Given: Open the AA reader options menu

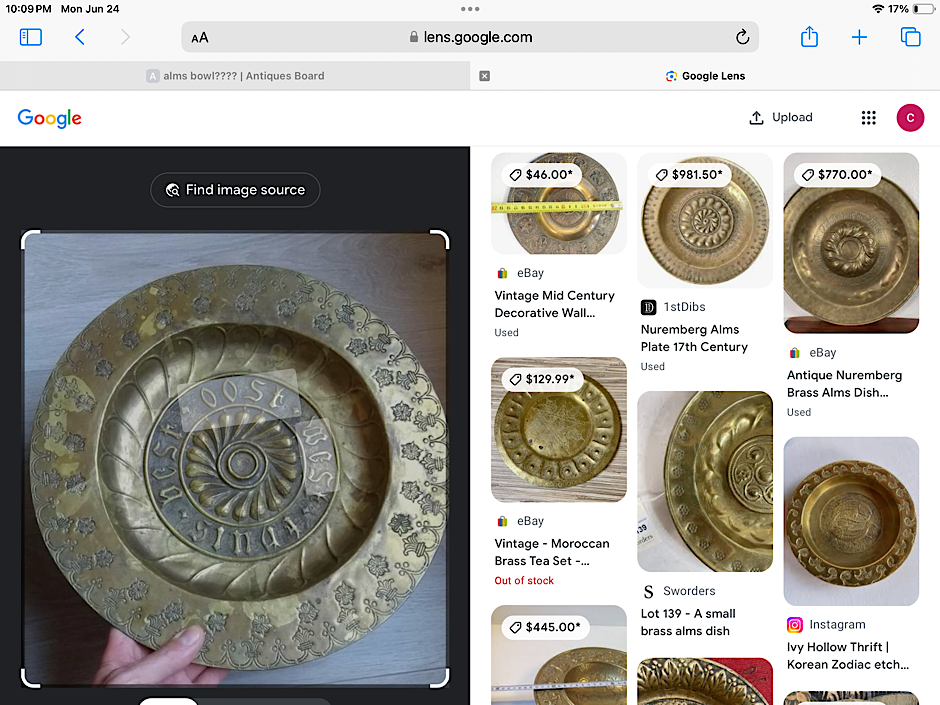Looking at the screenshot, I should click(x=200, y=38).
